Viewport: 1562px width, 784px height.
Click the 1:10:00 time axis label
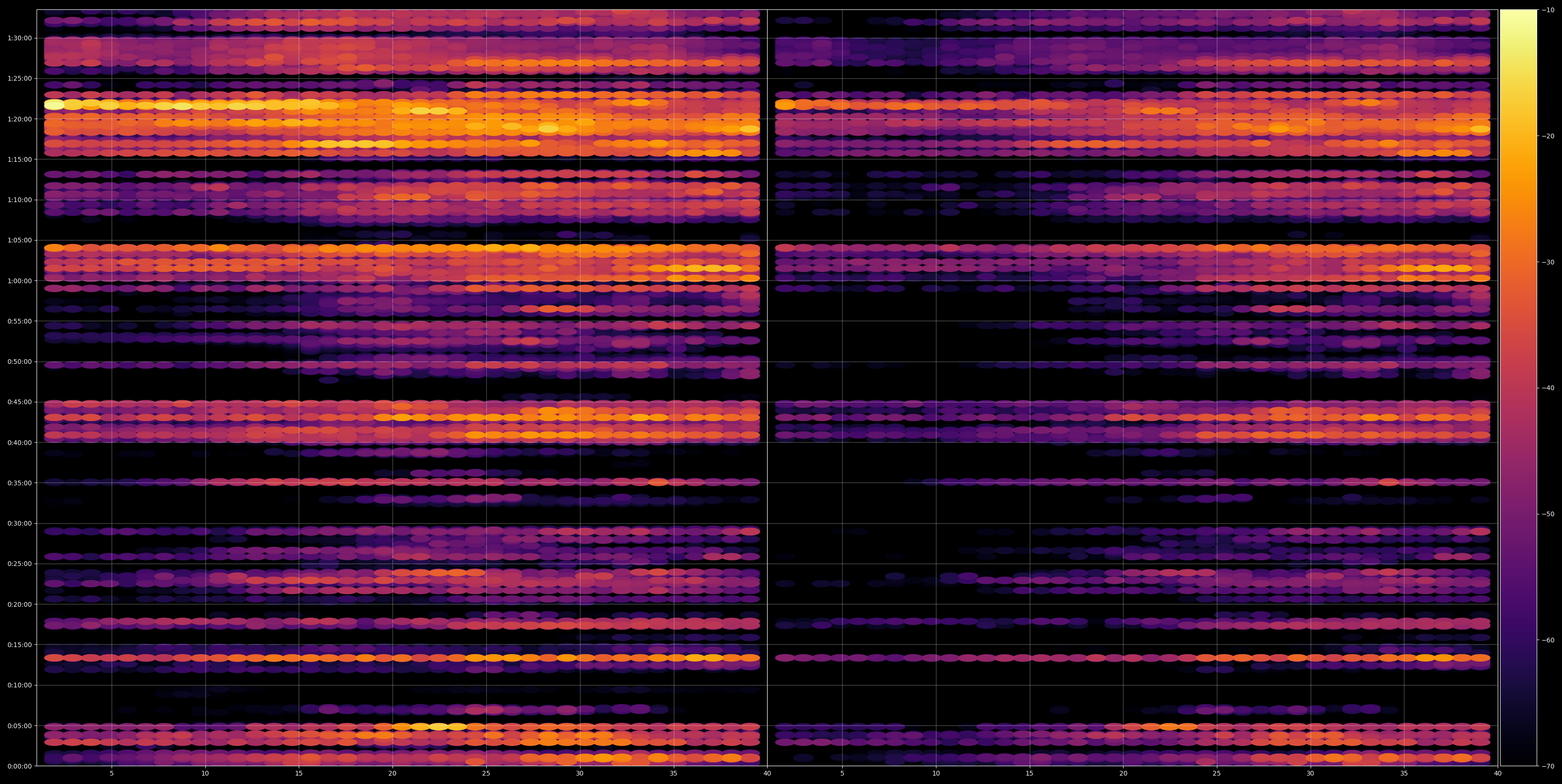click(x=19, y=200)
